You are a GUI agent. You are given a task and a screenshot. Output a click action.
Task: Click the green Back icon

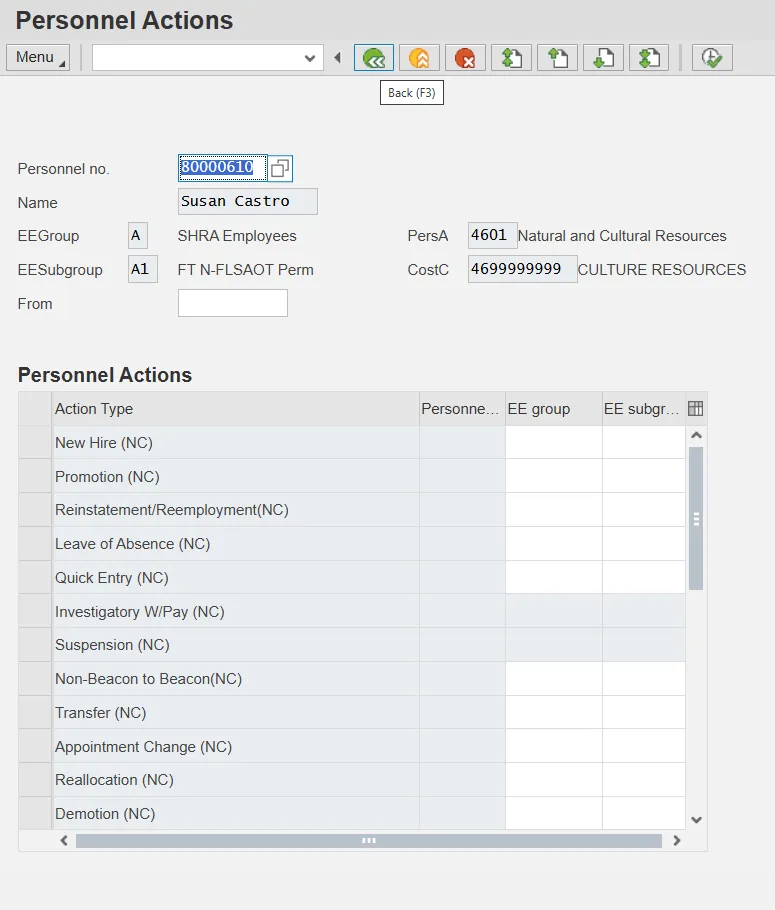374,58
